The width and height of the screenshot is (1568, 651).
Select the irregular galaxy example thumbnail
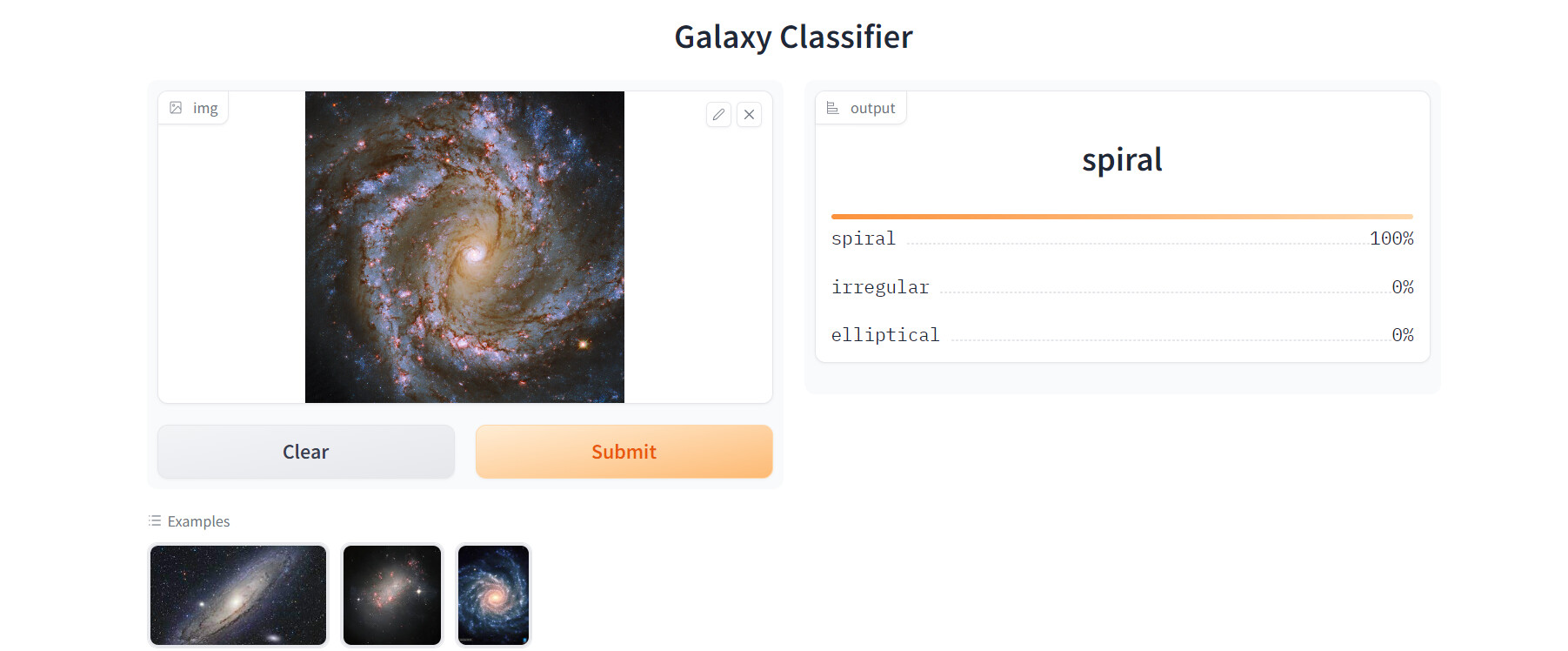point(392,595)
